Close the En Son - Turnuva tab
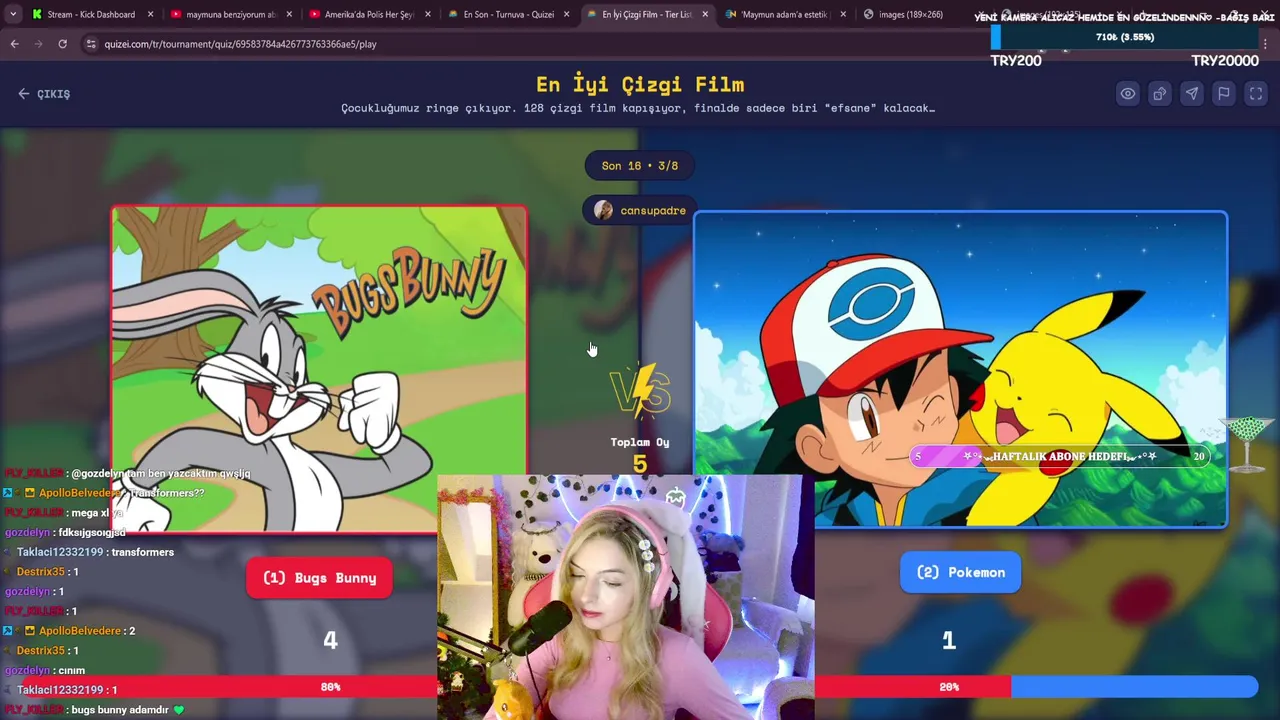Screen dimensions: 1280x720 click(x=567, y=14)
